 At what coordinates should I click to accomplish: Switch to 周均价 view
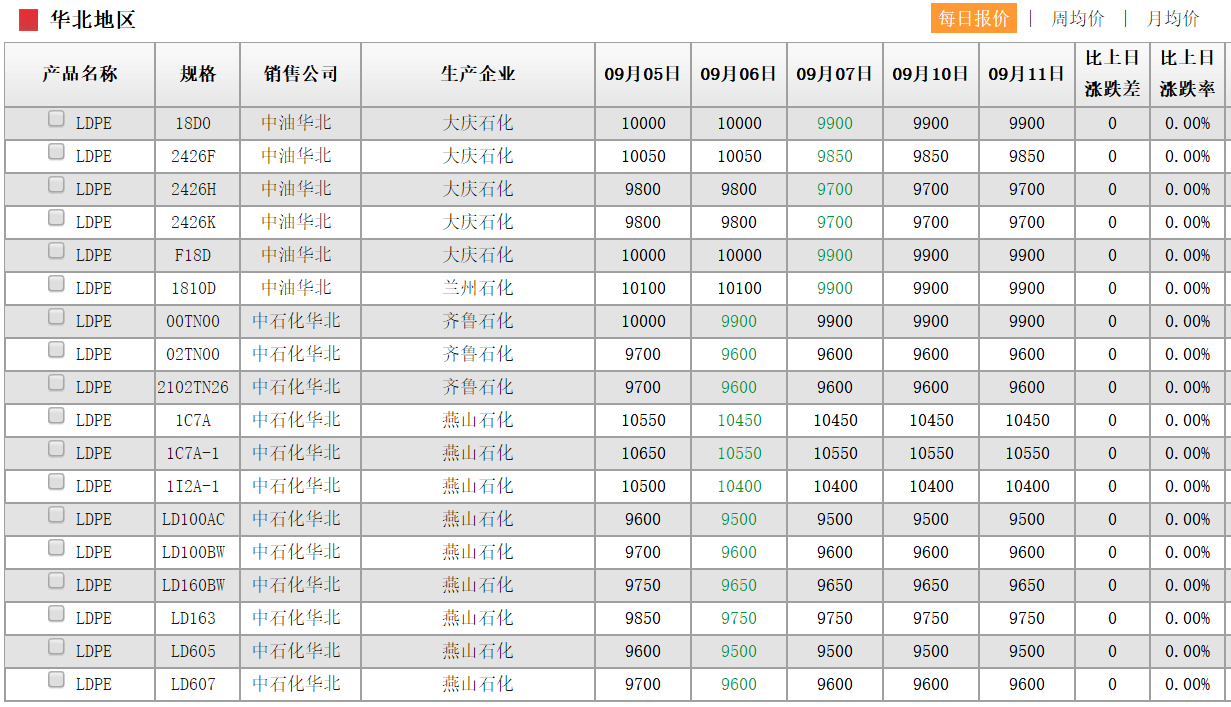click(x=1078, y=18)
